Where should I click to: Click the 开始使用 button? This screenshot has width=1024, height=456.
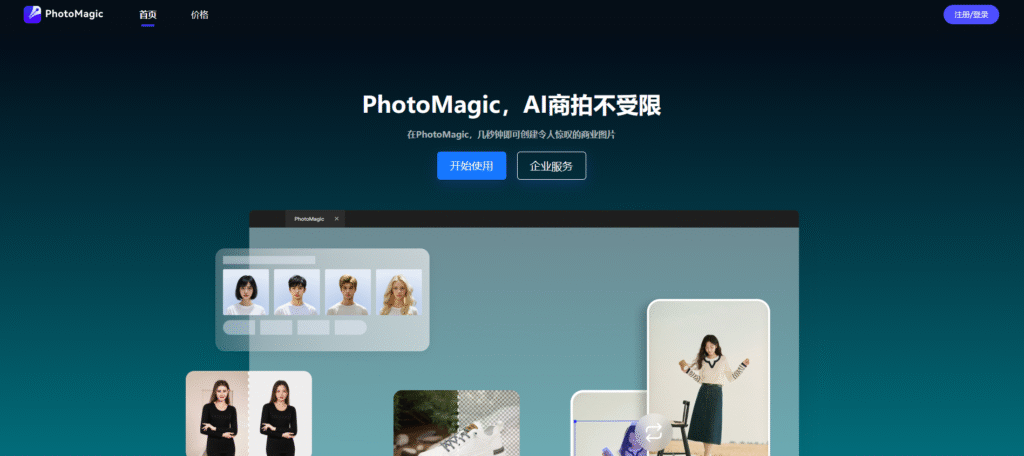(472, 165)
